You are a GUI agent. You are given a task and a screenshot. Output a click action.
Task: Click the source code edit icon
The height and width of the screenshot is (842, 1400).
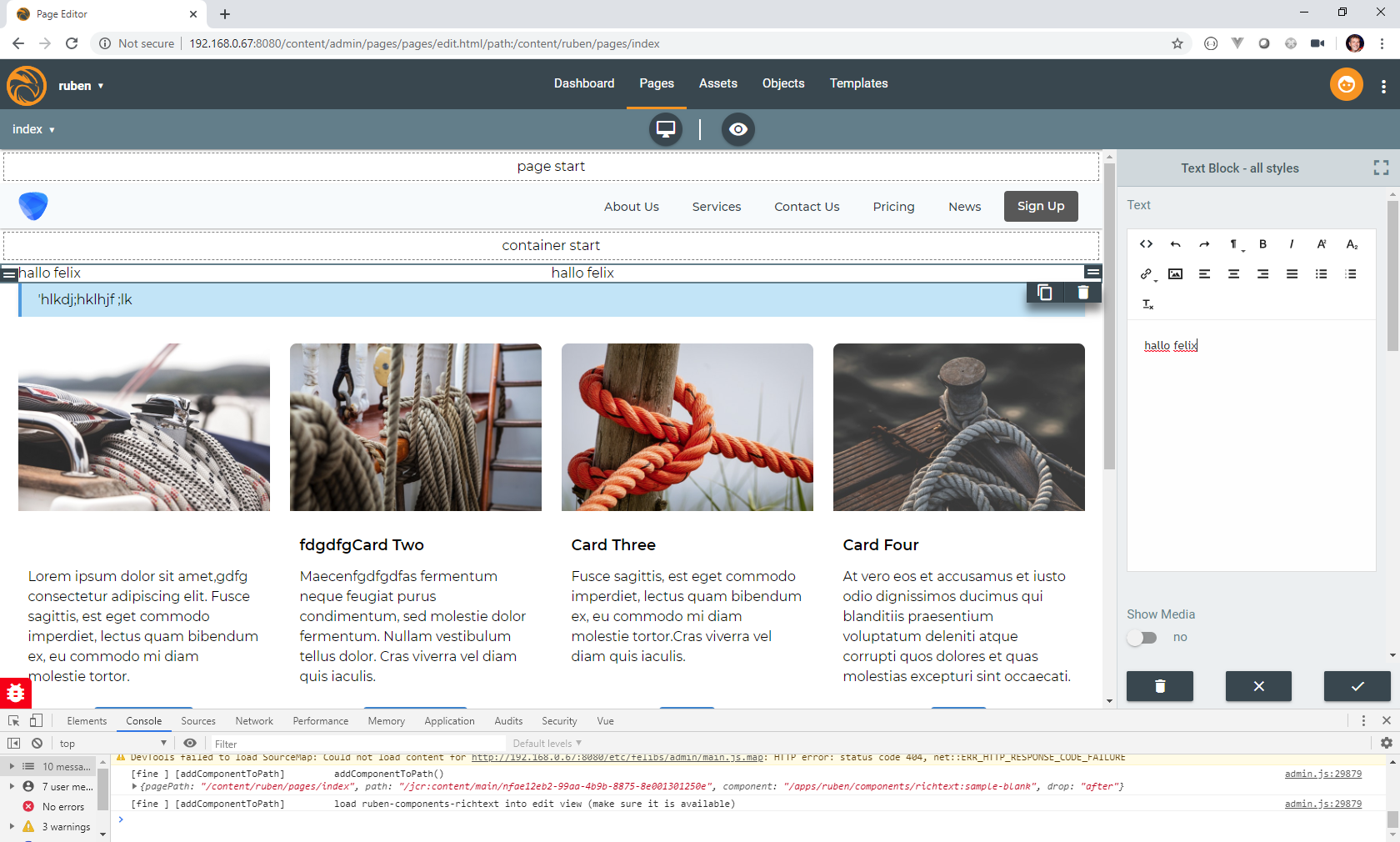1146,244
